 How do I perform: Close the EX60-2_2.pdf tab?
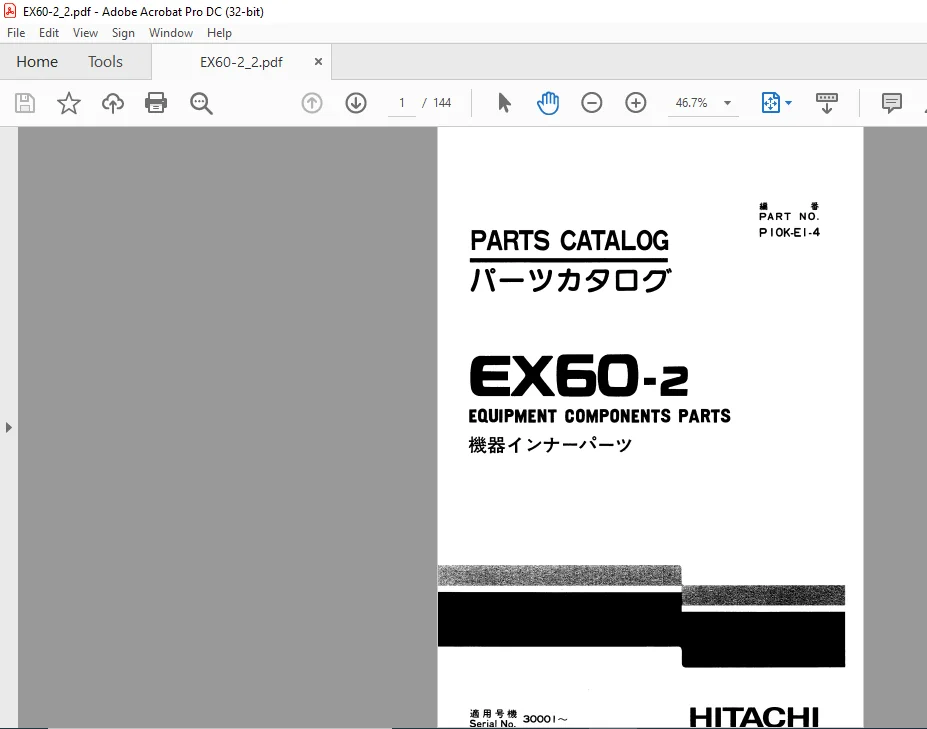click(x=318, y=61)
